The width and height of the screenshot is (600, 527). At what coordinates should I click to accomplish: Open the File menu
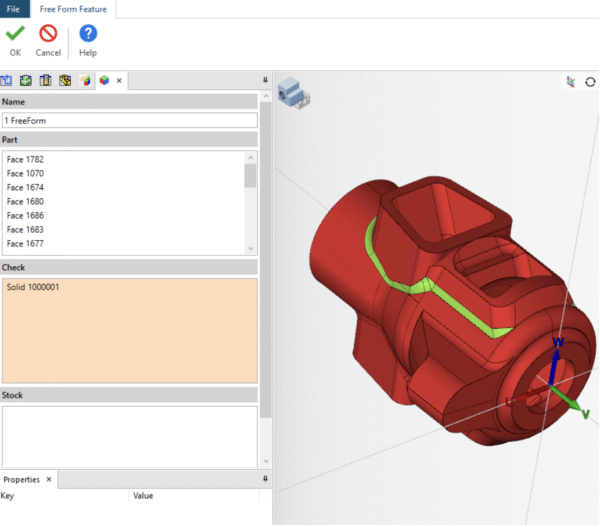pyautogui.click(x=14, y=9)
